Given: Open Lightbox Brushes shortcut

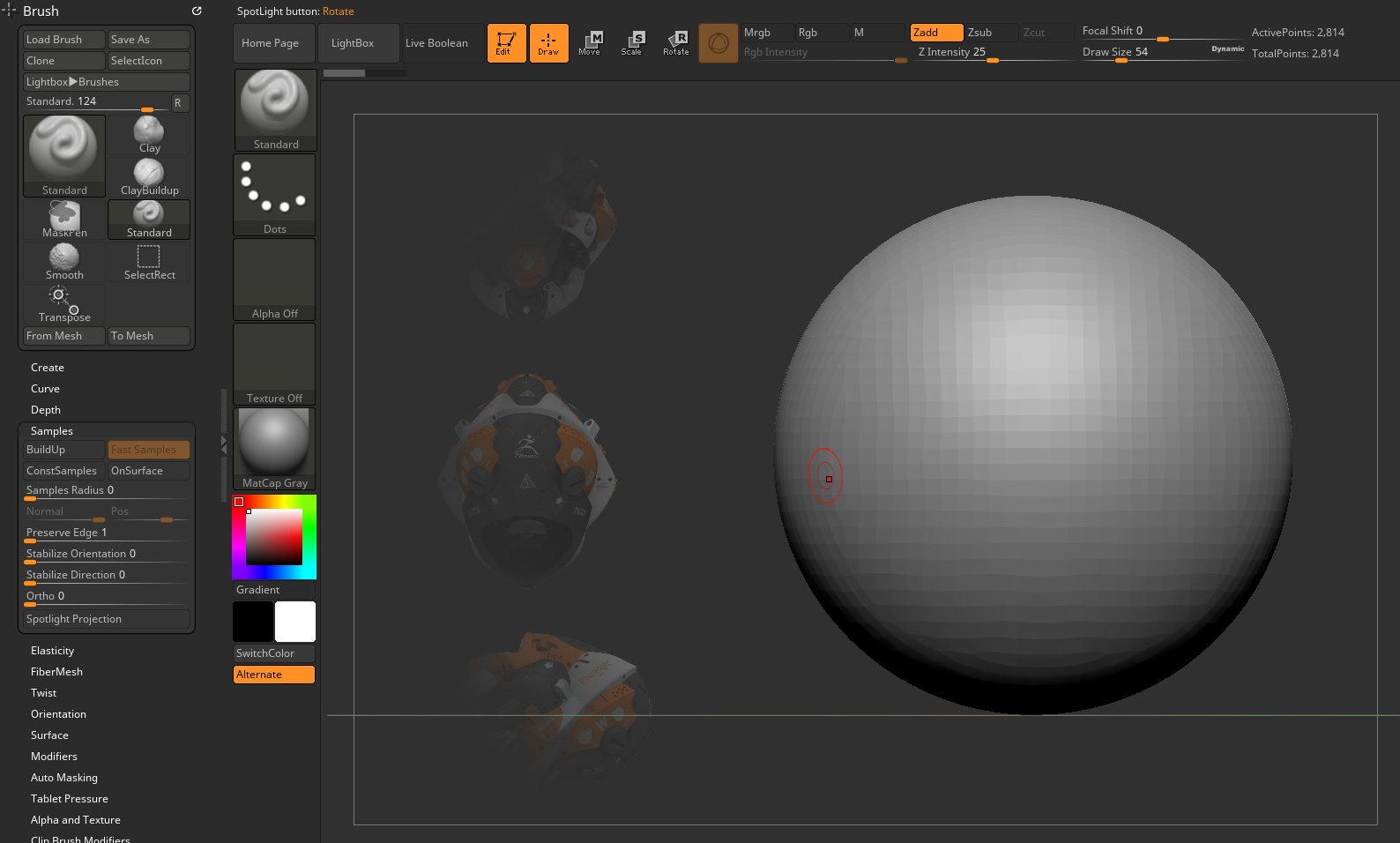Looking at the screenshot, I should coord(107,82).
